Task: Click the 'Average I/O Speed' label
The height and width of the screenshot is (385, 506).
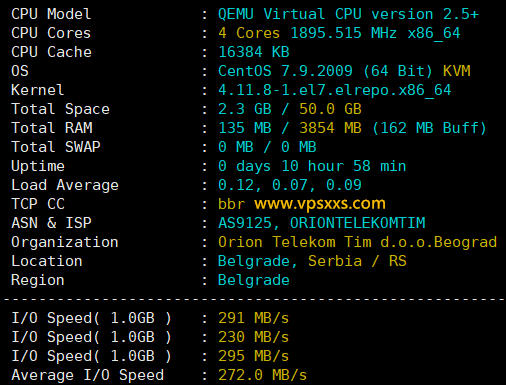Action: [x=88, y=375]
